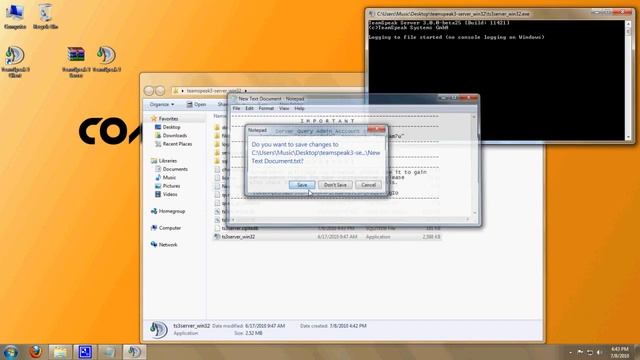Switch to TeamSpeak server taskbar button
Screen dimensions: 640x360
[134, 352]
